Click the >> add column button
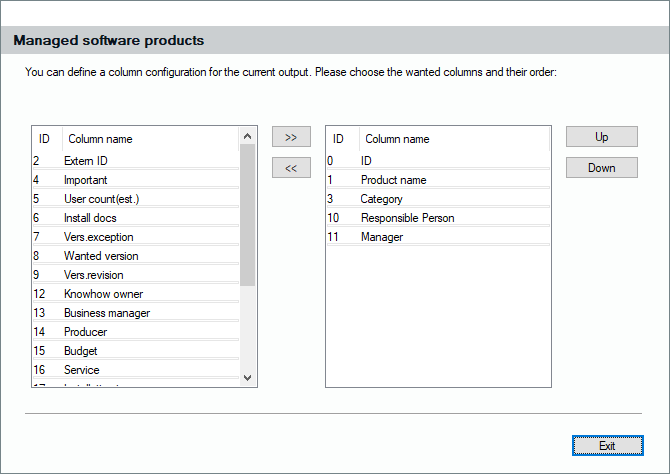 point(291,137)
